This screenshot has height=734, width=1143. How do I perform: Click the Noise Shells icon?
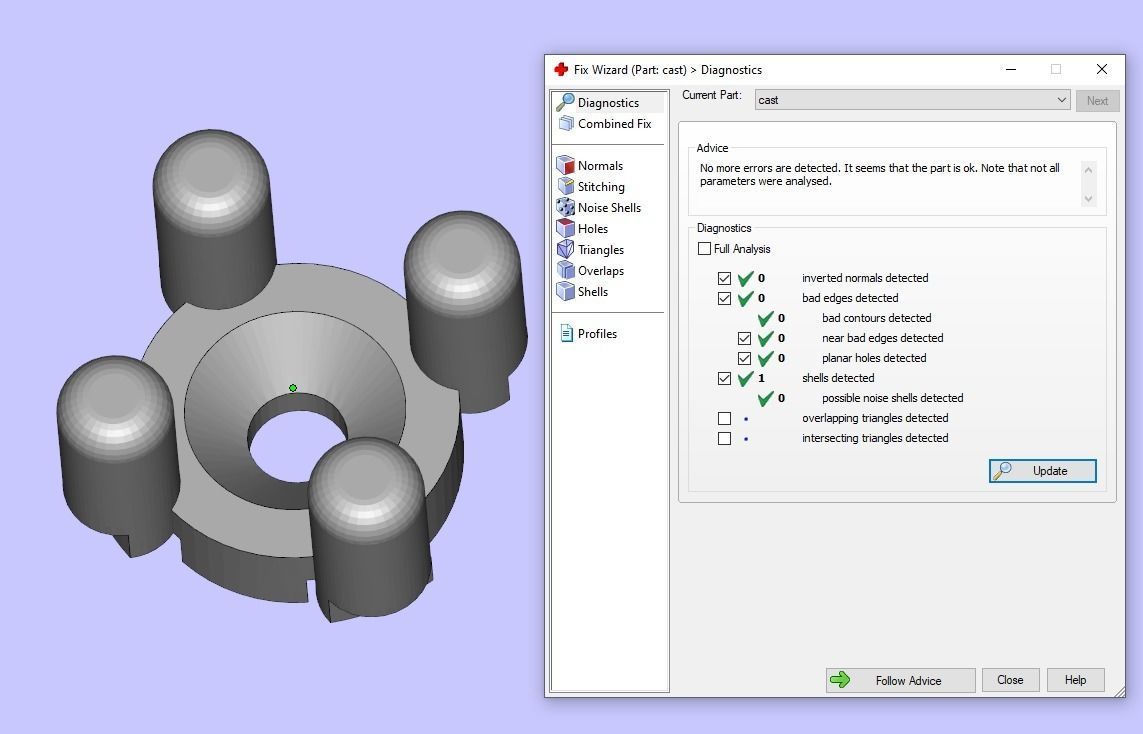[566, 208]
